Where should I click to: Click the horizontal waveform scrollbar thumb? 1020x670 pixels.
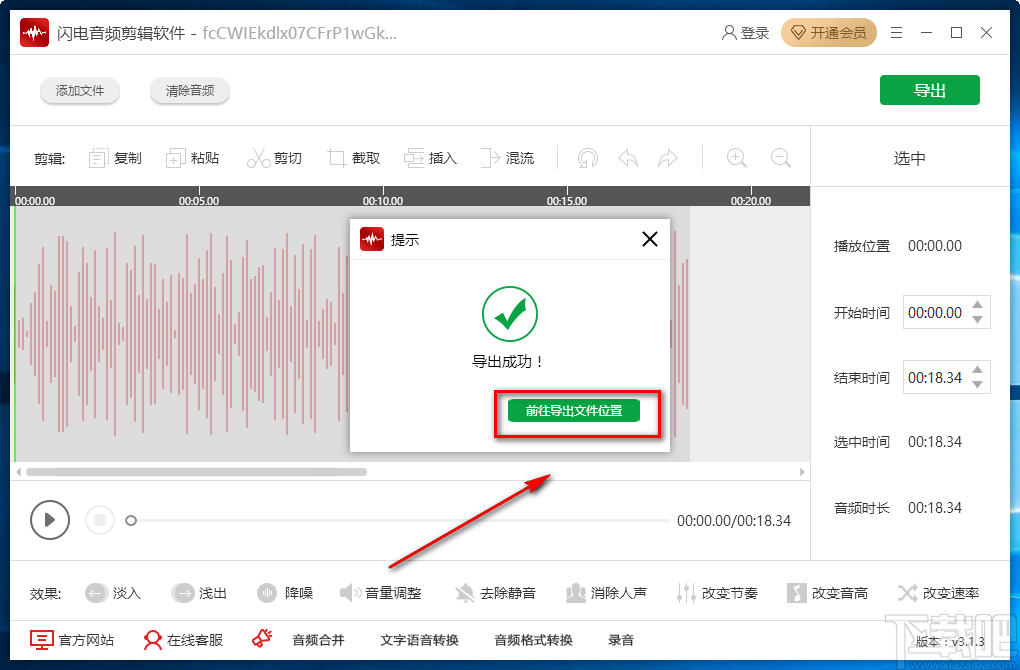click(196, 472)
